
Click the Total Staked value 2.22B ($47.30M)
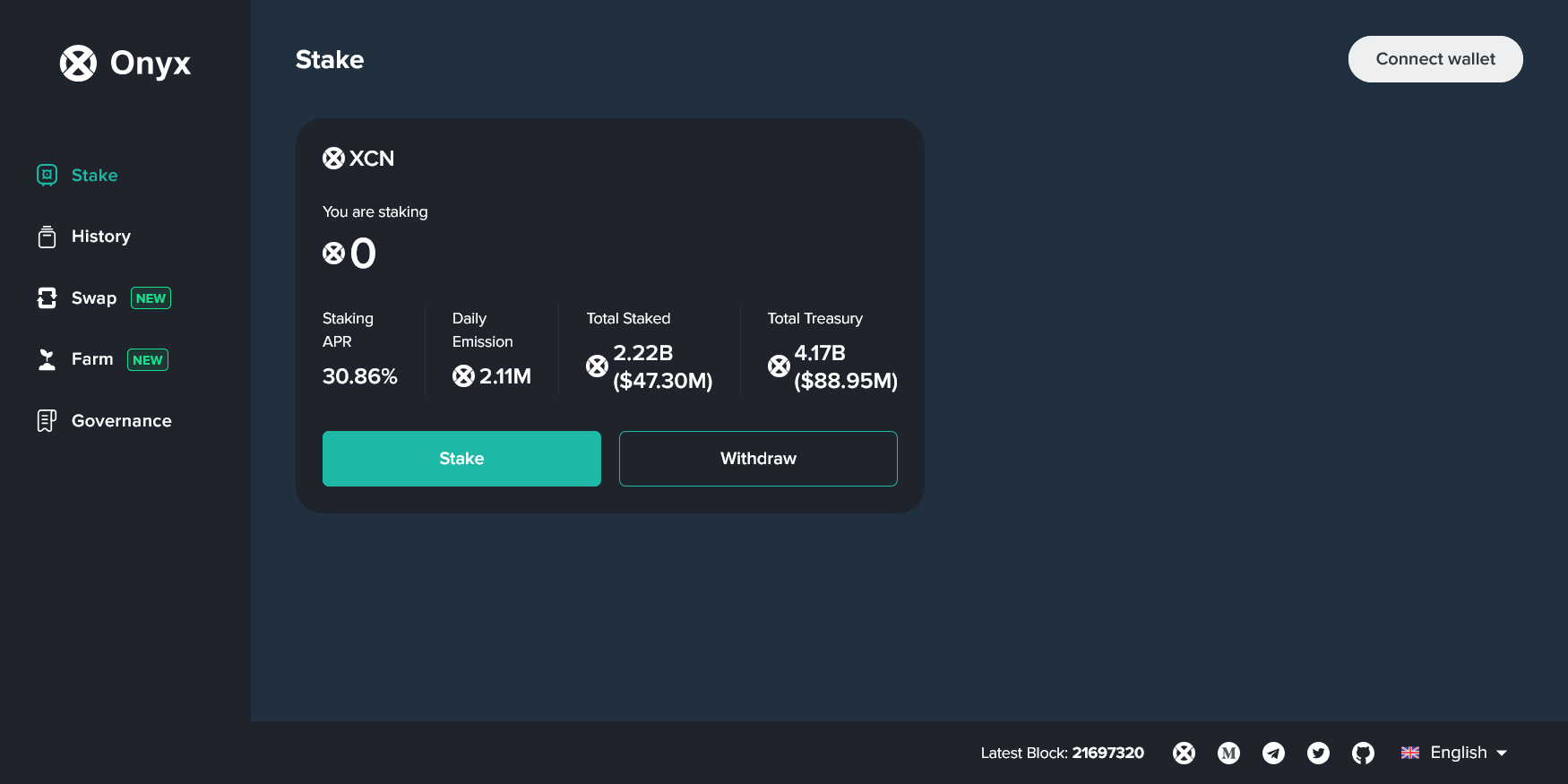click(x=663, y=366)
